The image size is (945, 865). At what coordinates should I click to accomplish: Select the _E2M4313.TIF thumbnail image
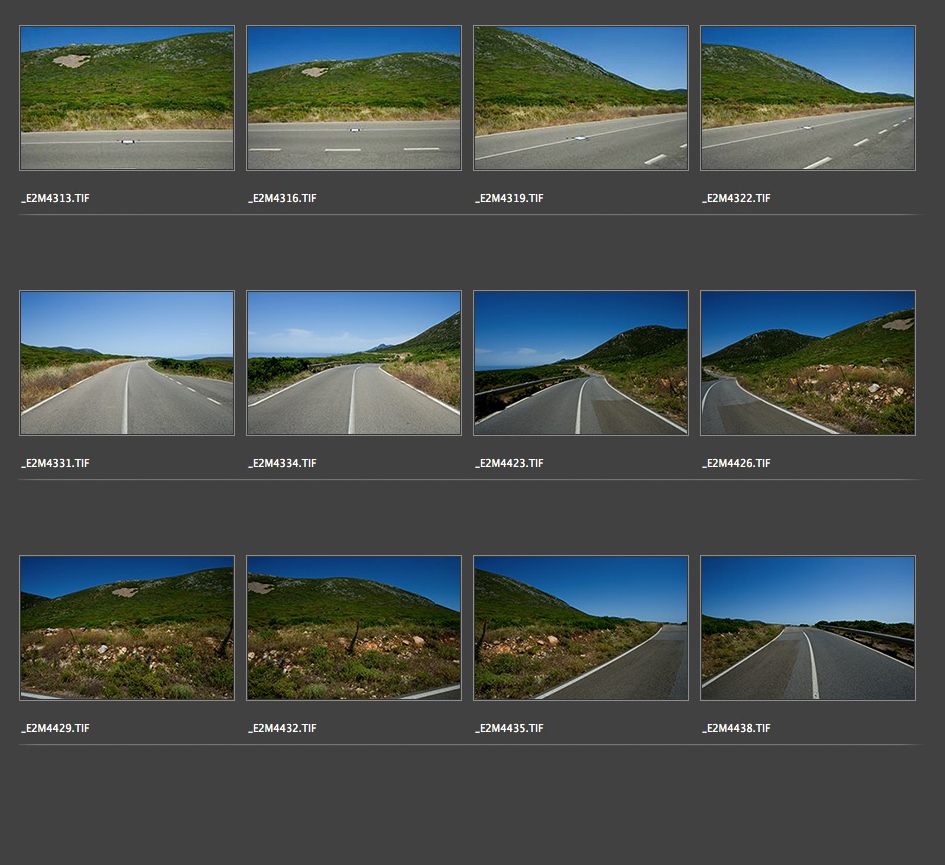(x=127, y=98)
